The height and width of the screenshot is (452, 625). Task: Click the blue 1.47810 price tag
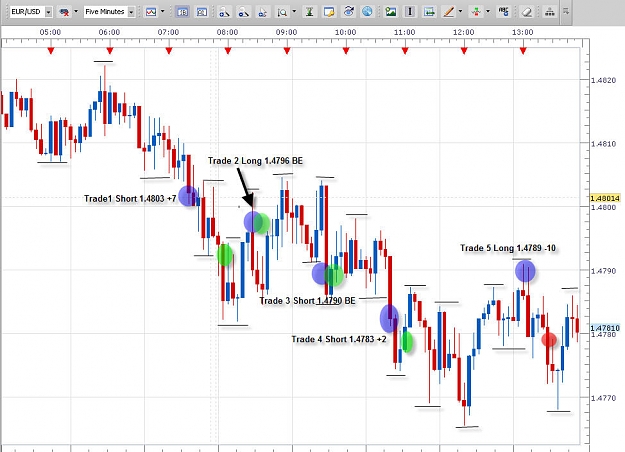click(605, 328)
